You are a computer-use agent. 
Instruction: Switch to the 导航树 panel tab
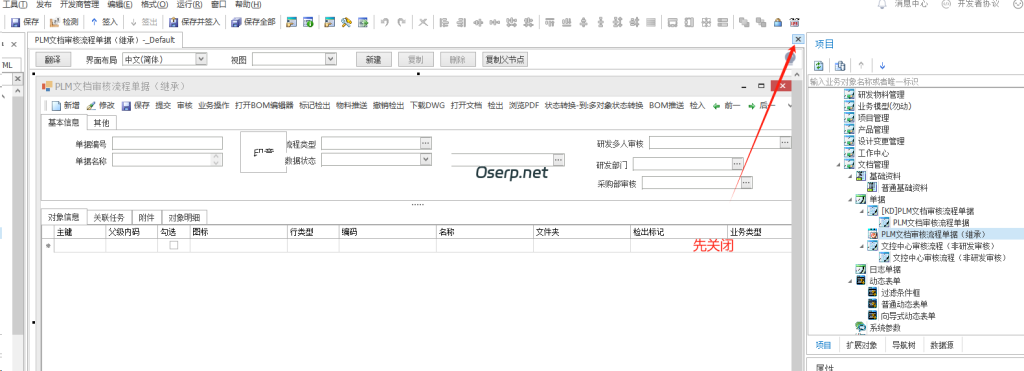[x=903, y=346]
